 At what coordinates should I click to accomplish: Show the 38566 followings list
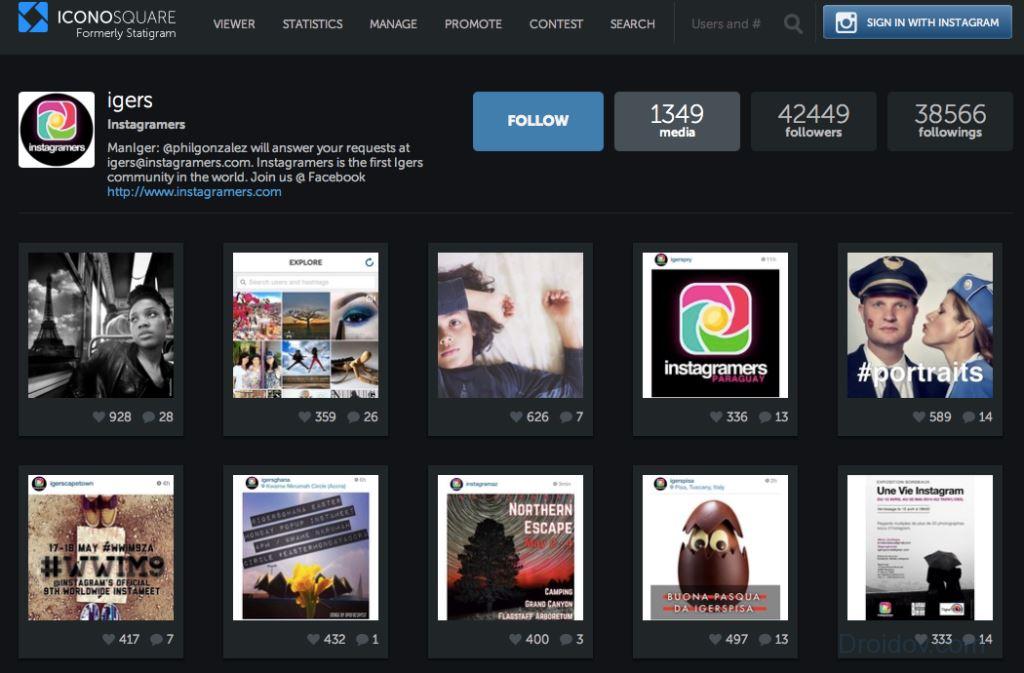(x=950, y=121)
